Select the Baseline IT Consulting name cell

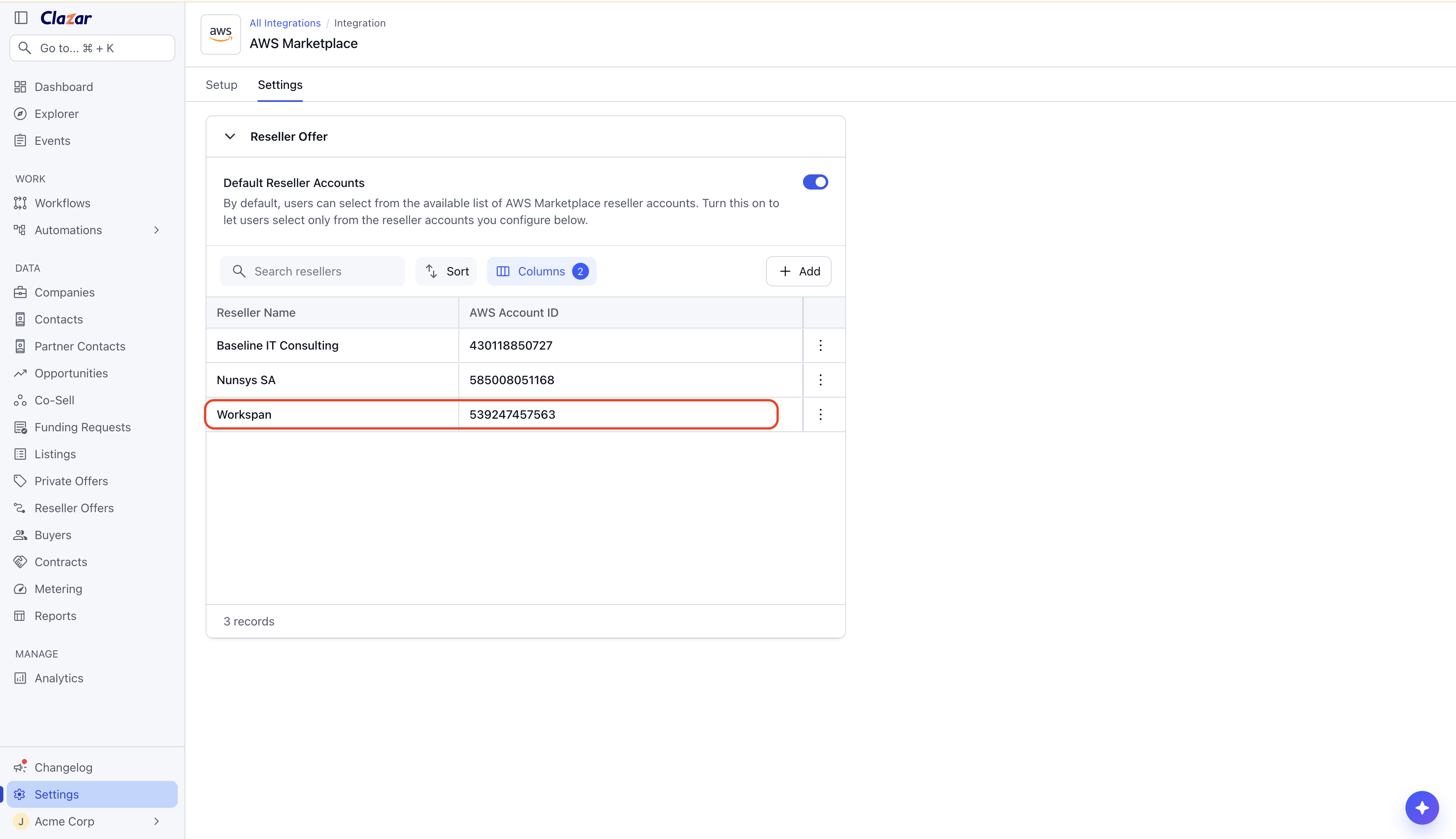(x=332, y=345)
